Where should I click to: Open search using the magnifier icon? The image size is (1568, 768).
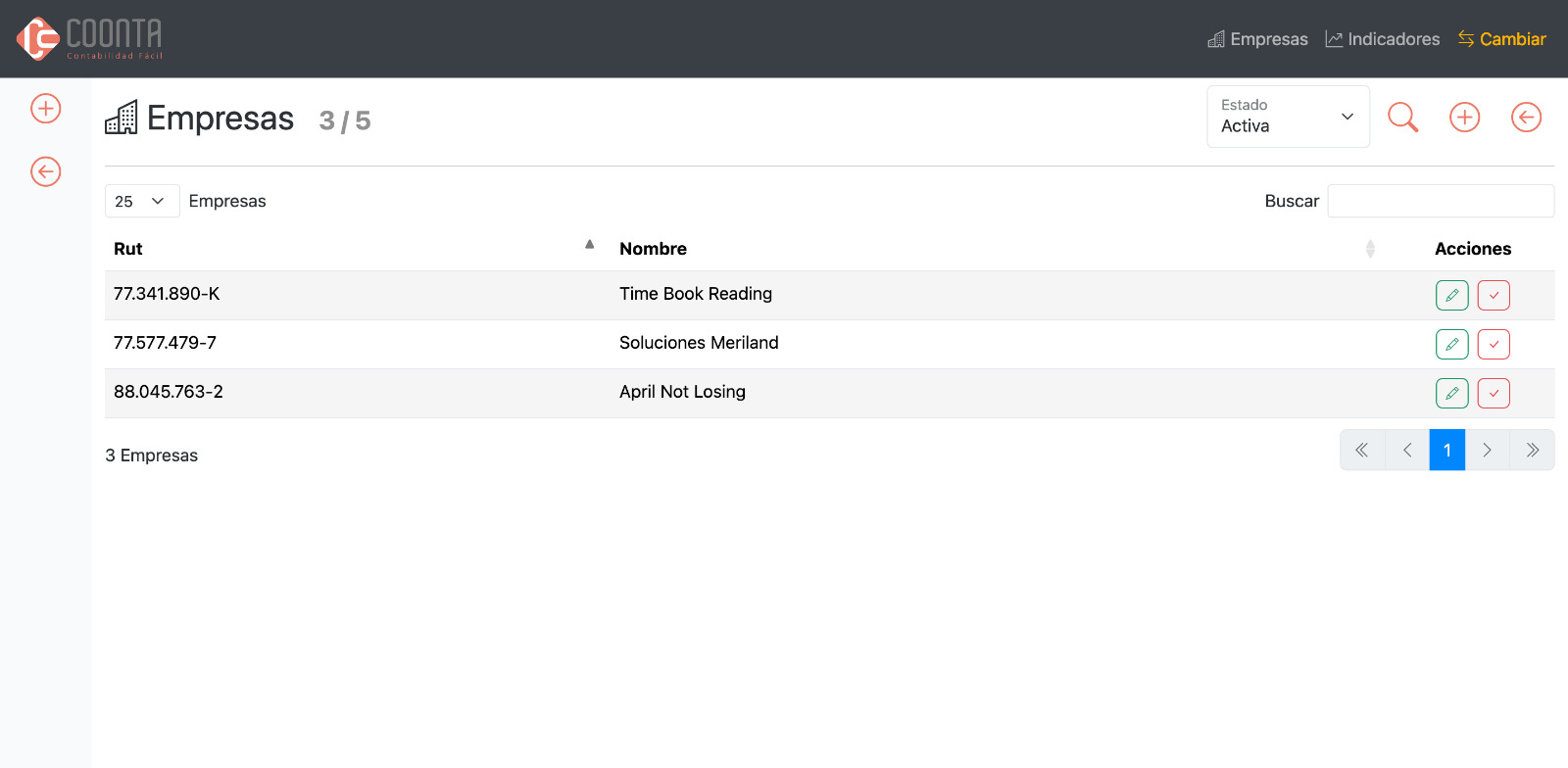(x=1402, y=118)
